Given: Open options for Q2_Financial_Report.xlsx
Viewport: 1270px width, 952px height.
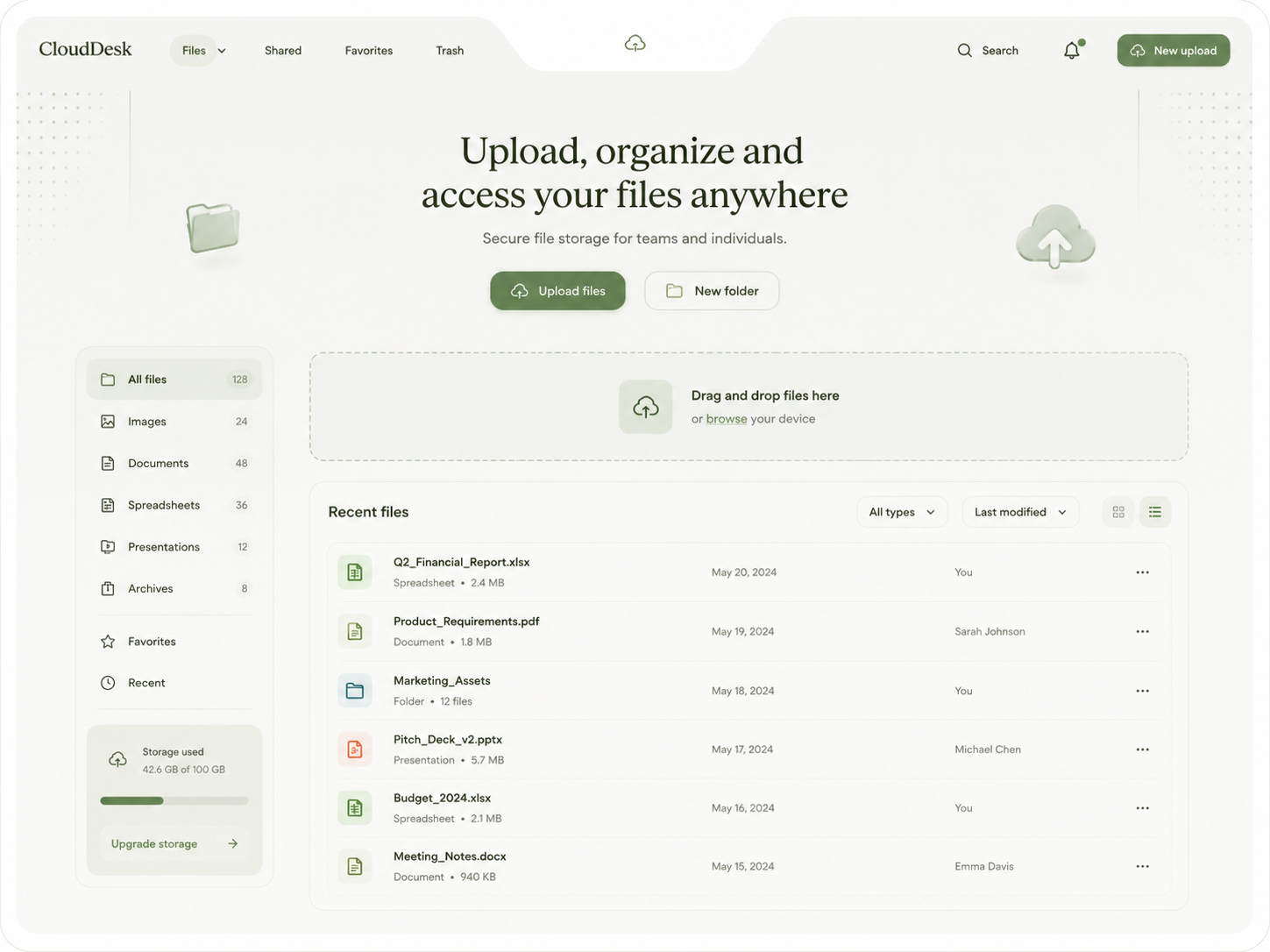Looking at the screenshot, I should coord(1142,572).
